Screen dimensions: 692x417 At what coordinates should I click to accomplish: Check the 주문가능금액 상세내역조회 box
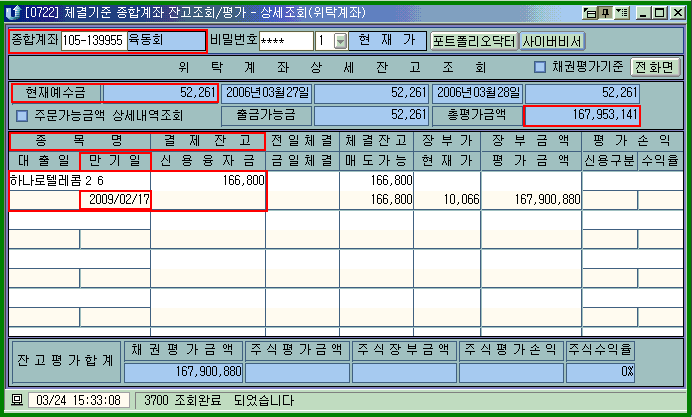22,115
